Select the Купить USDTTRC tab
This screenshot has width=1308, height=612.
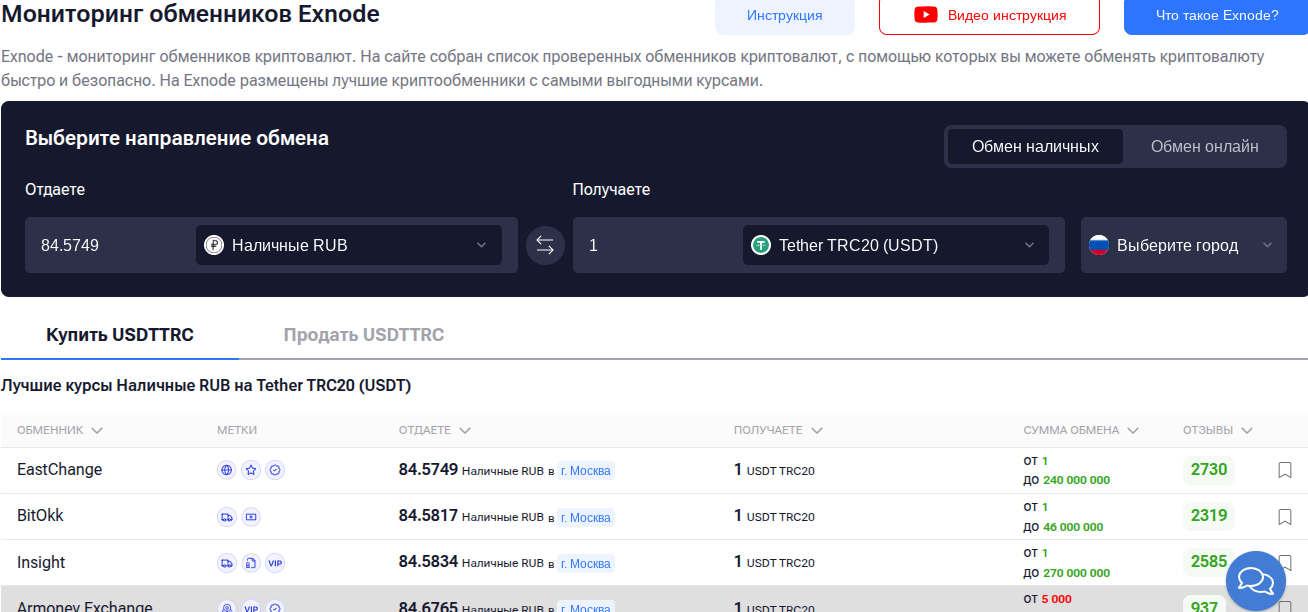120,335
